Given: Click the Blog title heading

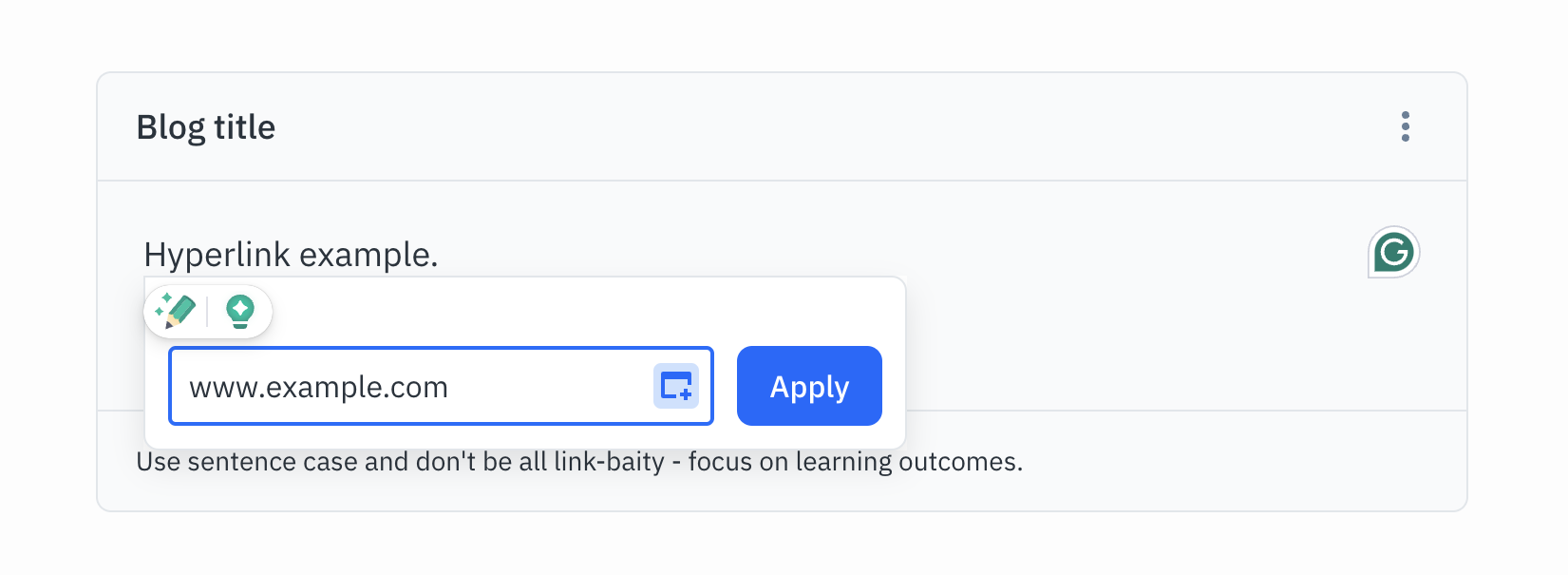Looking at the screenshot, I should pos(207,126).
